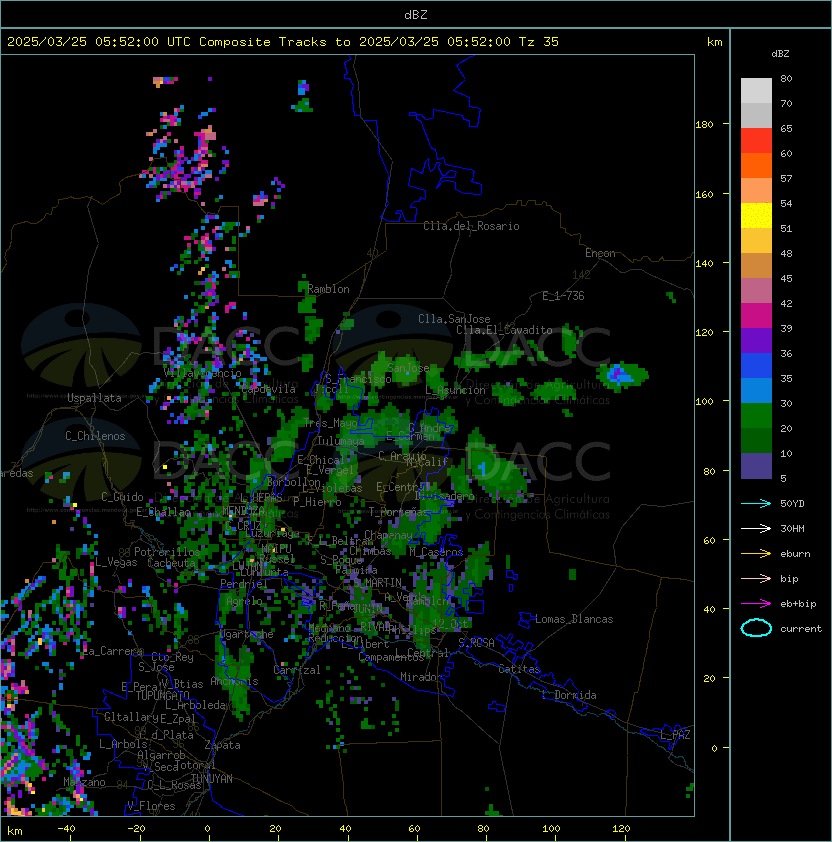
Task: Pick the light grey 70-80 dBZ swatch
Action: click(756, 91)
